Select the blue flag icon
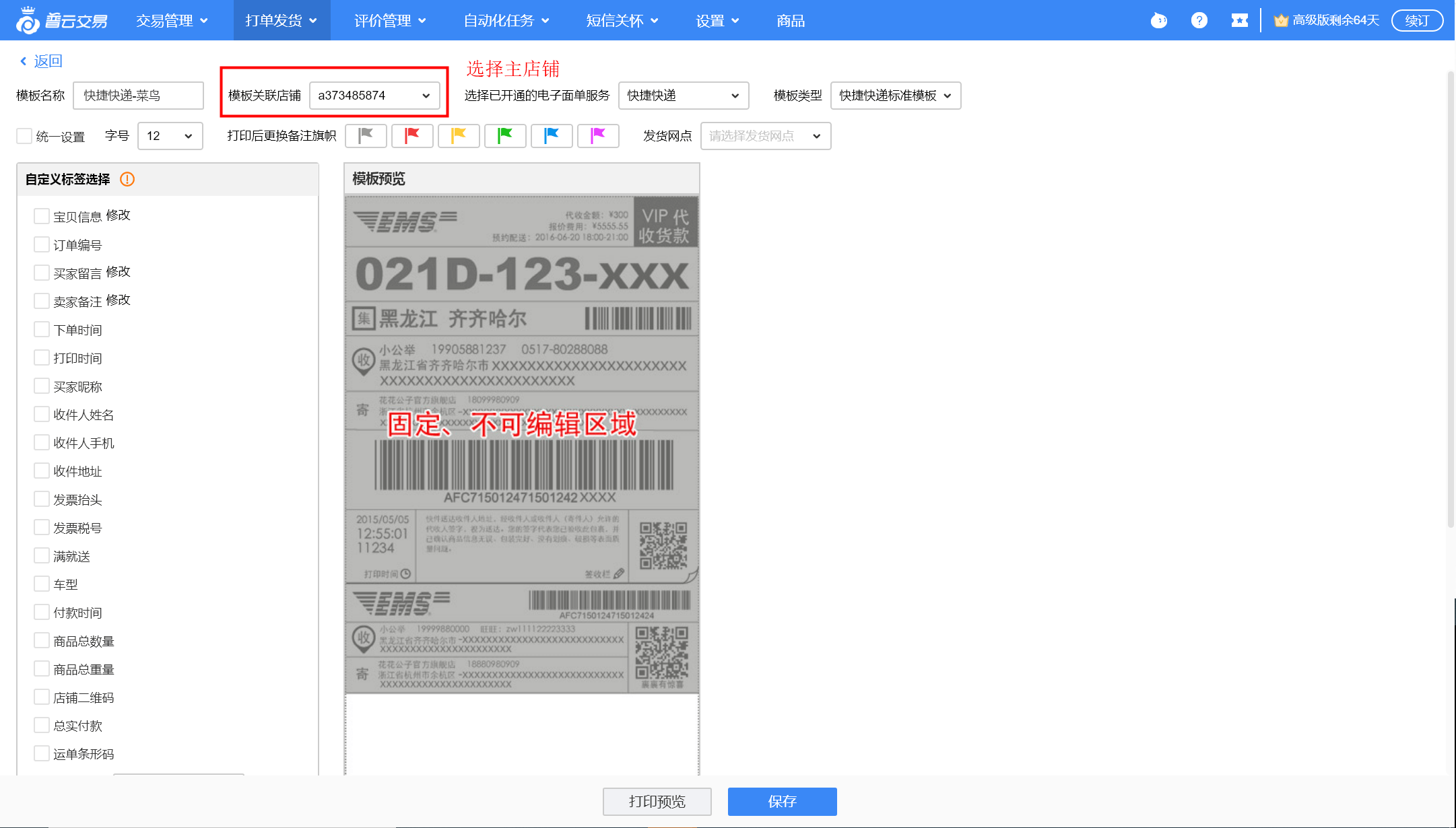Image resolution: width=1456 pixels, height=828 pixels. pos(552,136)
